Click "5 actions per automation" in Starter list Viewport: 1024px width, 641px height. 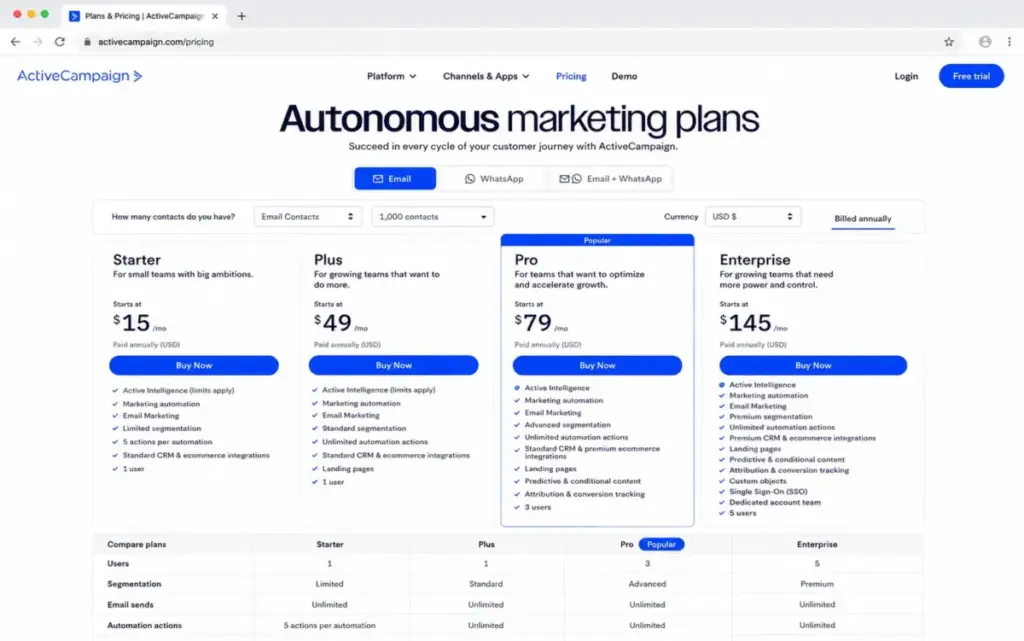(167, 442)
